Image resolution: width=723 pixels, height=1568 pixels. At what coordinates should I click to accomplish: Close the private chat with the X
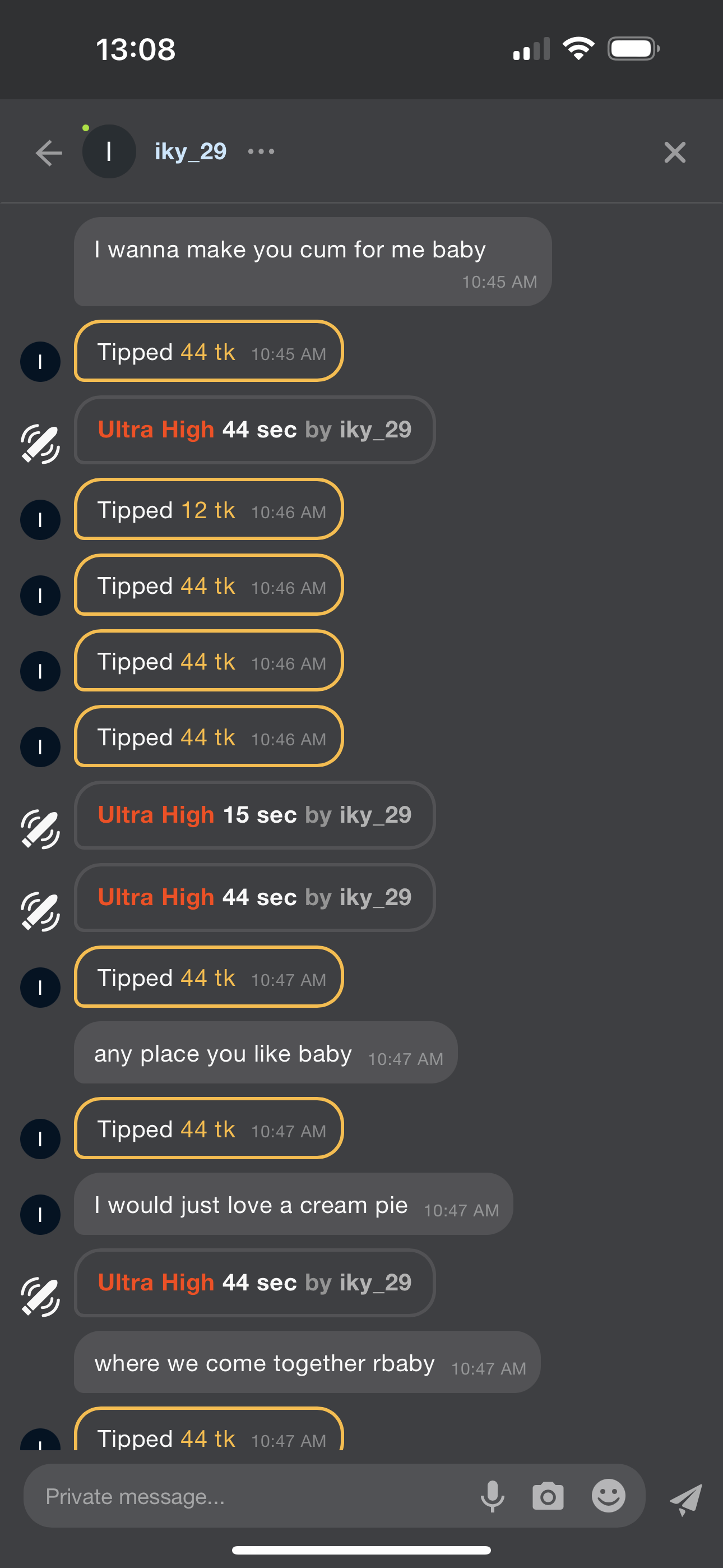click(674, 152)
